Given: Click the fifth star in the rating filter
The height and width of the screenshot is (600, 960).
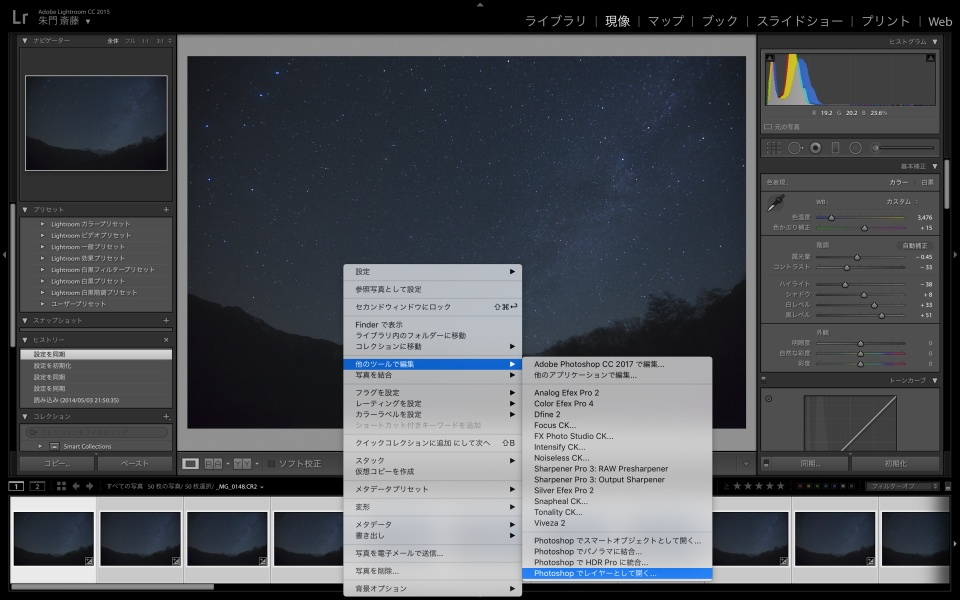Looking at the screenshot, I should pyautogui.click(x=780, y=486).
